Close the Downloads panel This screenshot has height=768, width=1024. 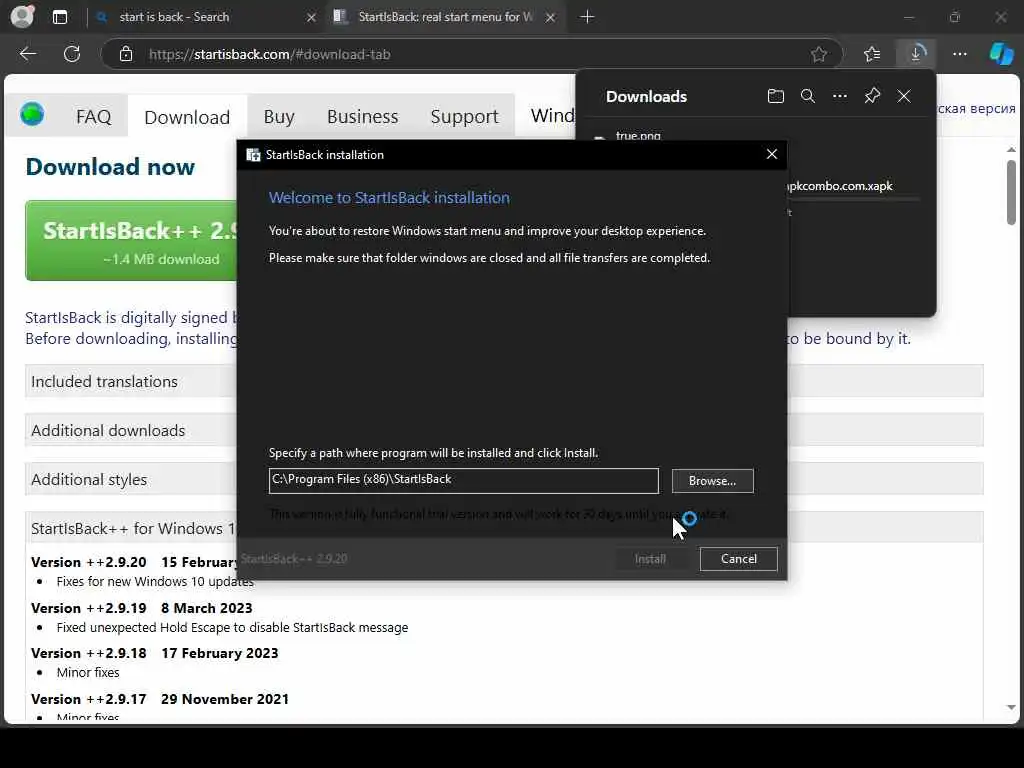click(x=904, y=97)
